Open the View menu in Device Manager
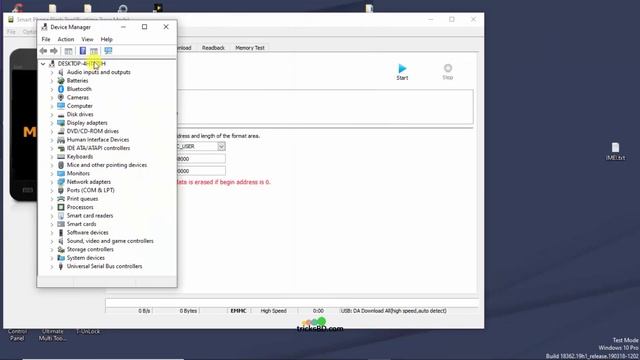 (x=87, y=39)
